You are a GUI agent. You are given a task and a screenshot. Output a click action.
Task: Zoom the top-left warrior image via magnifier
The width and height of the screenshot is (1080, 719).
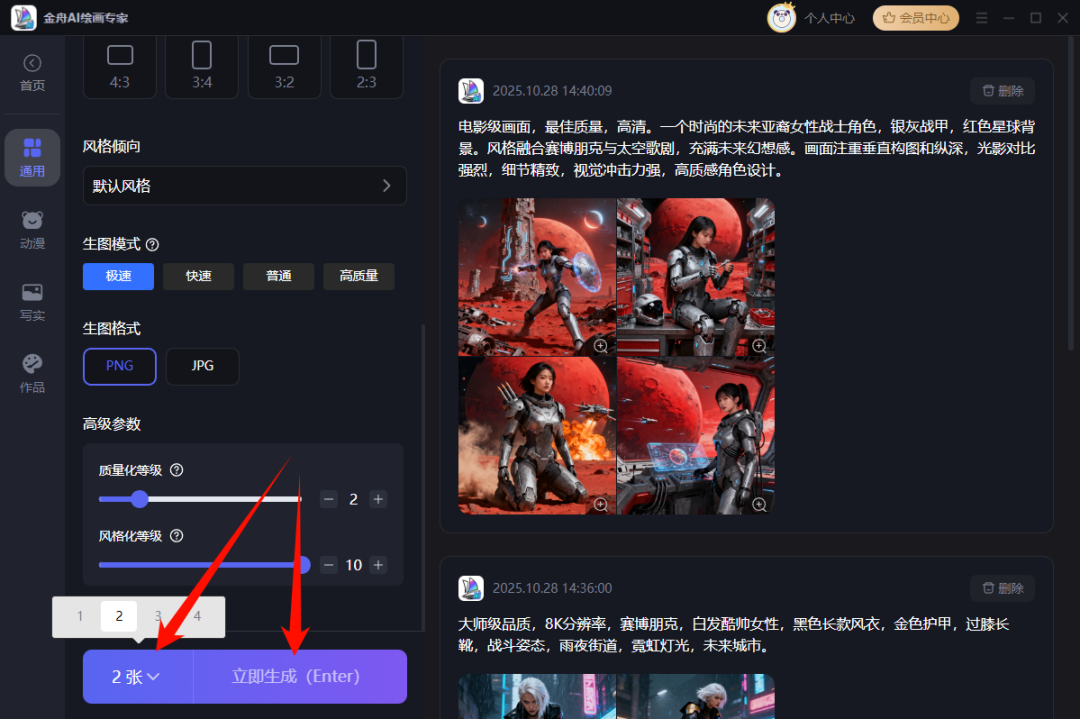point(601,346)
